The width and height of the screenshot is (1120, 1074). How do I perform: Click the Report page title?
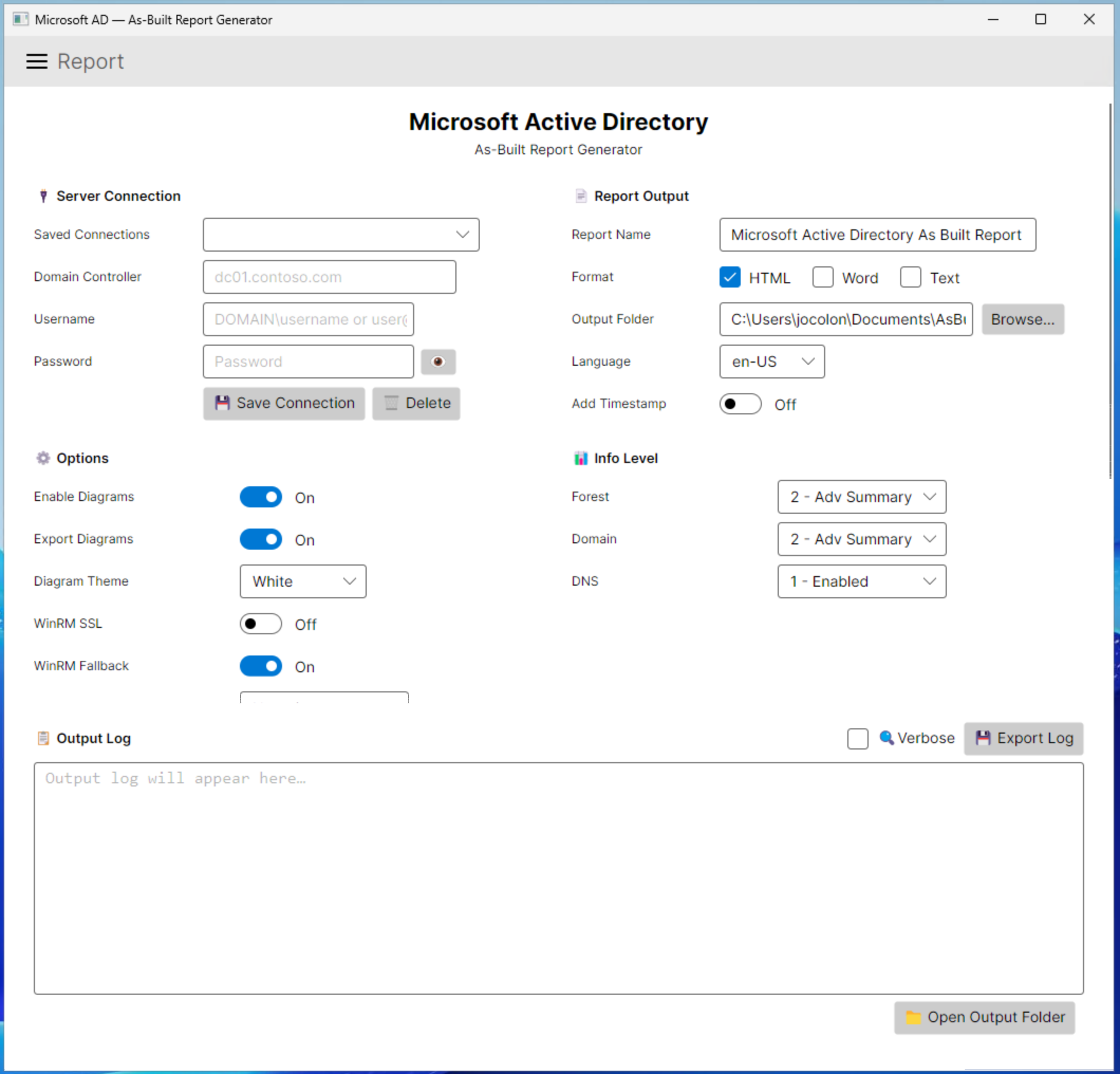tap(90, 61)
